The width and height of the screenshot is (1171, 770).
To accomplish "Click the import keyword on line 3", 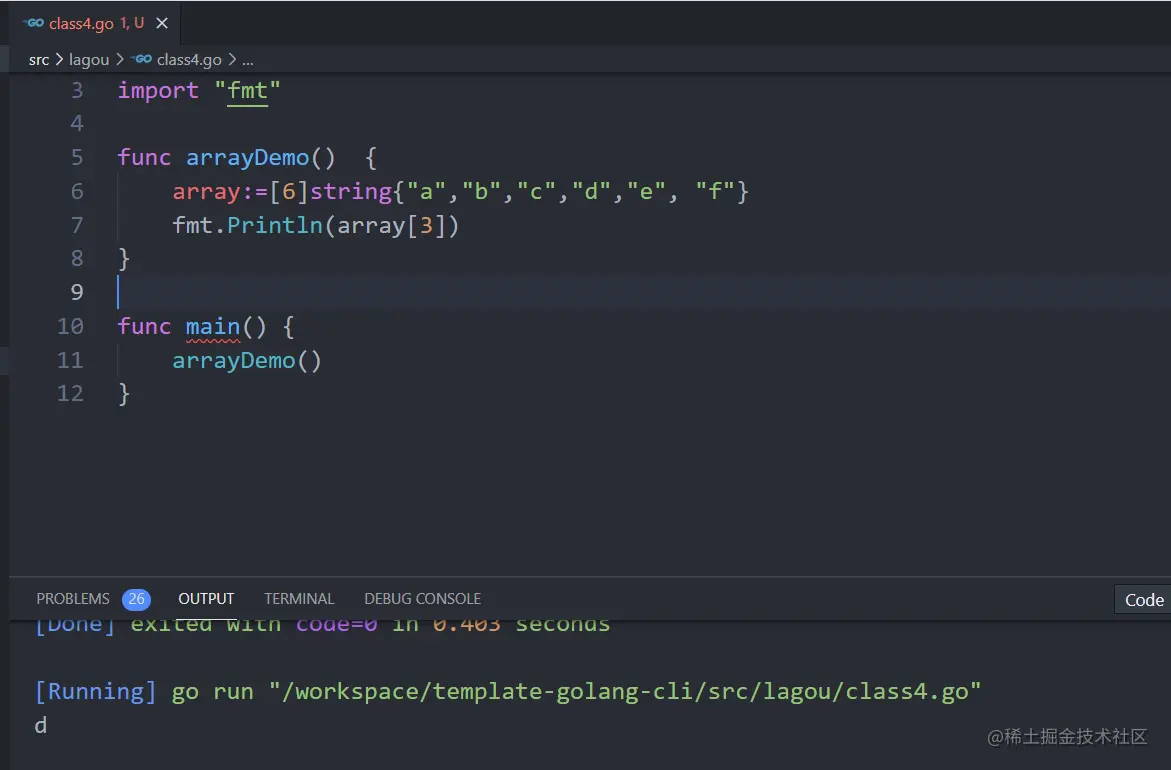I will [158, 90].
